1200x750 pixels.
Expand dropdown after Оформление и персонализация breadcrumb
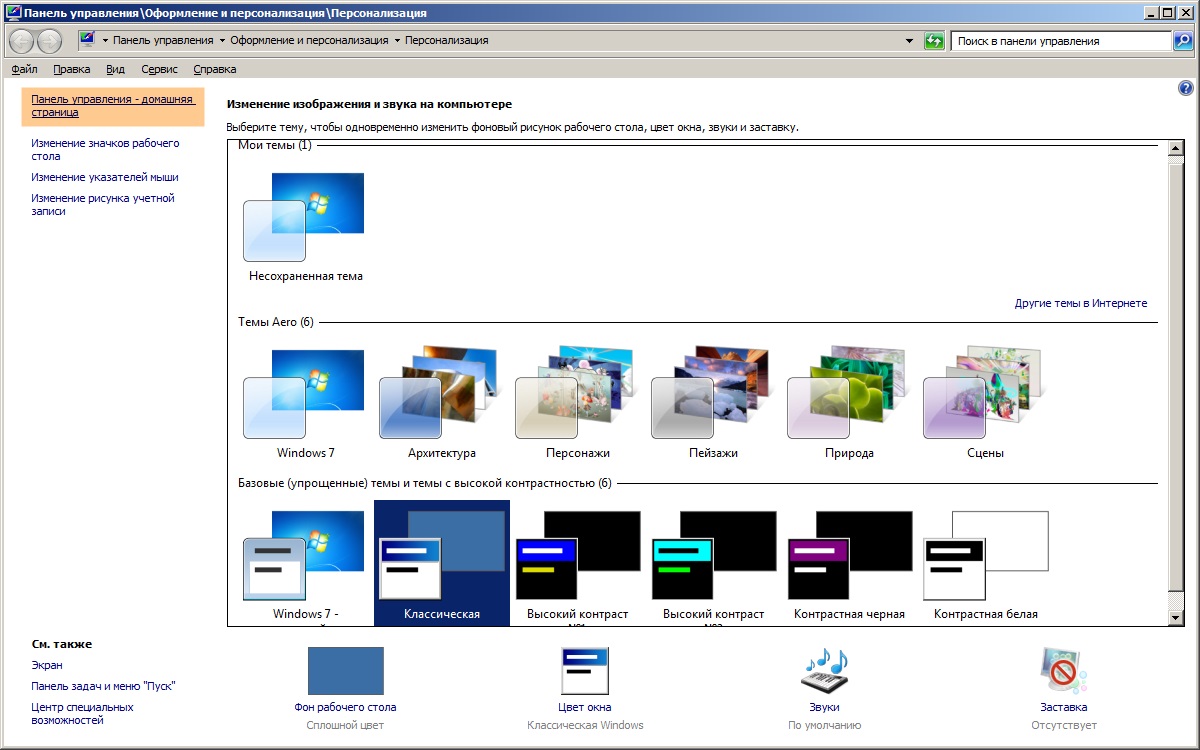pos(397,41)
